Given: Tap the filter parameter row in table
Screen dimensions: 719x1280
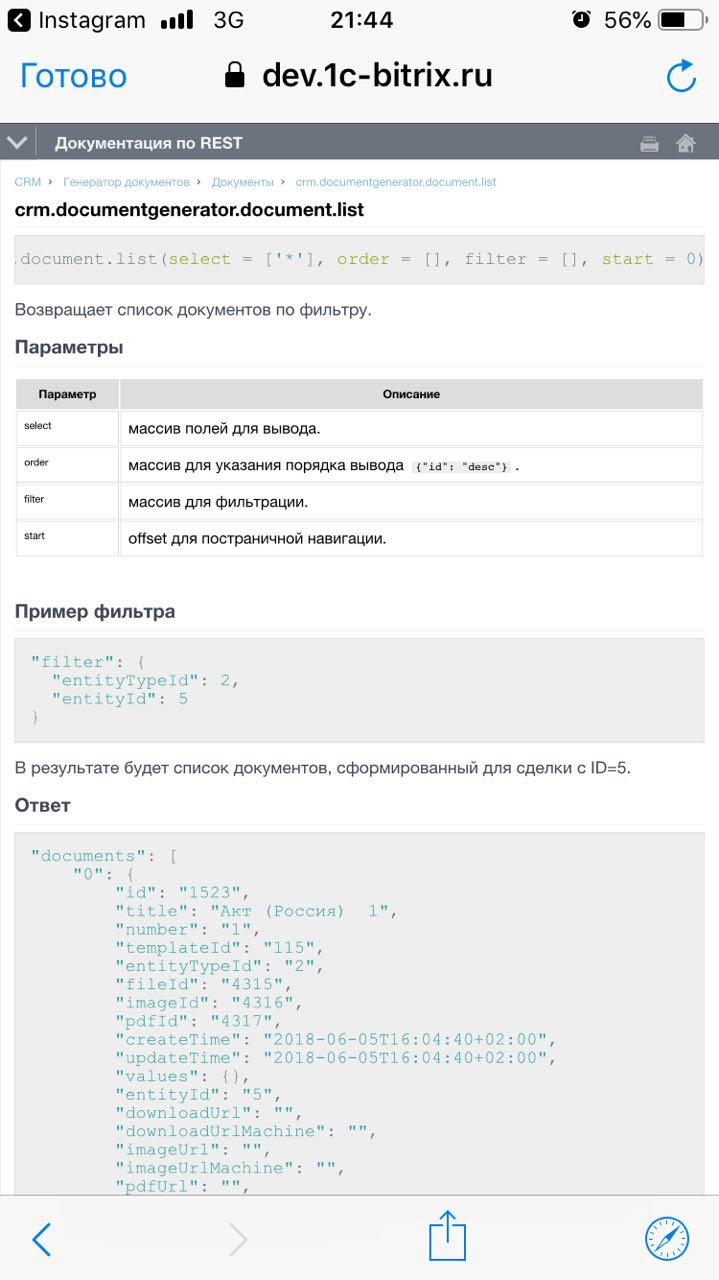Looking at the screenshot, I should pyautogui.click(x=359, y=501).
